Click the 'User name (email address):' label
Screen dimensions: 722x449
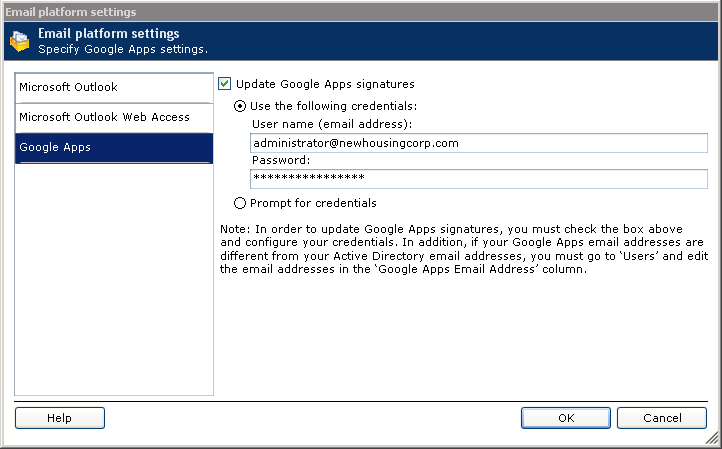332,124
